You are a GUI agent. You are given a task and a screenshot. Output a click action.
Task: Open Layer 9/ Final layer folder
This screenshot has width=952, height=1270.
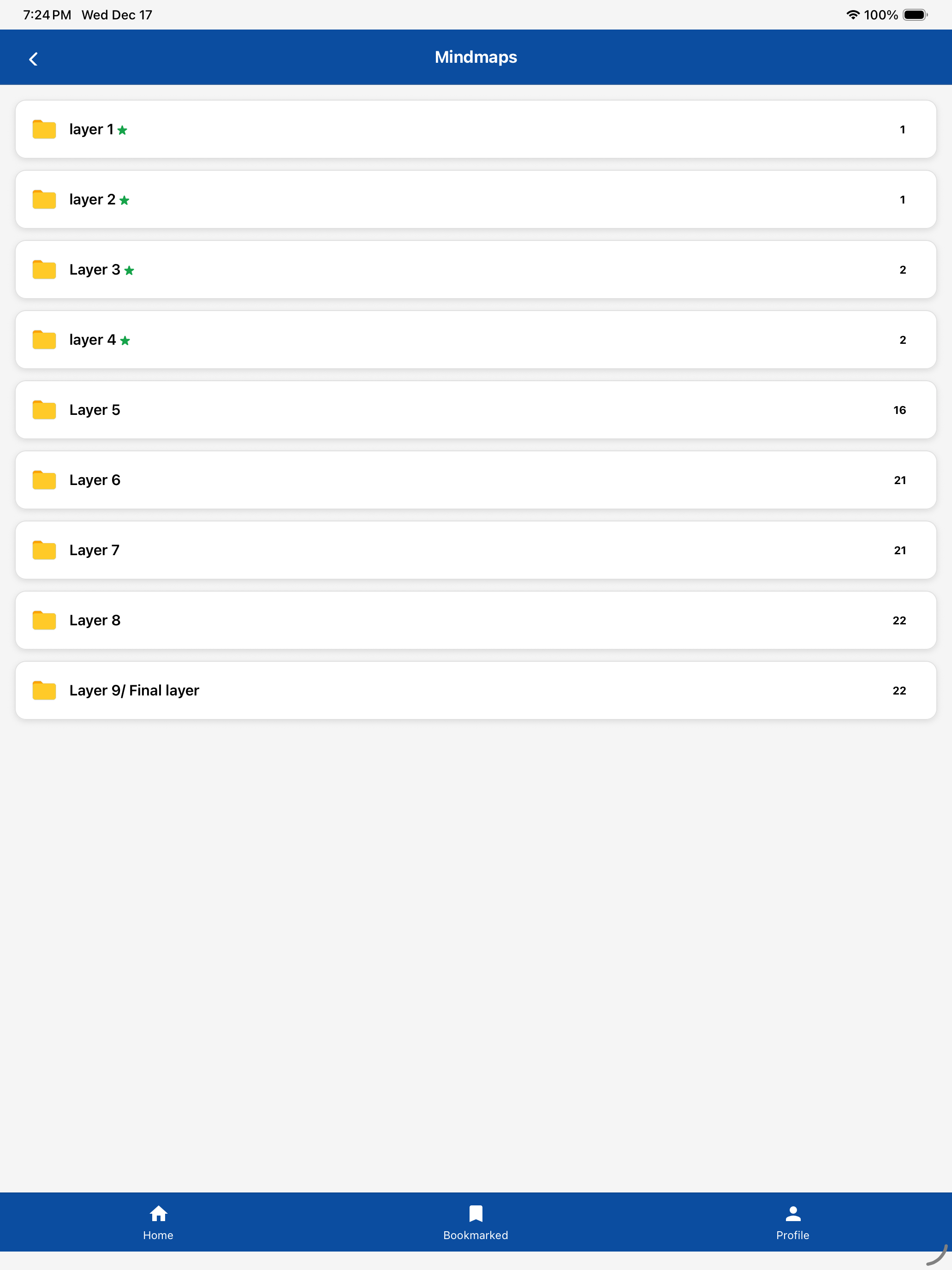pyautogui.click(x=476, y=690)
